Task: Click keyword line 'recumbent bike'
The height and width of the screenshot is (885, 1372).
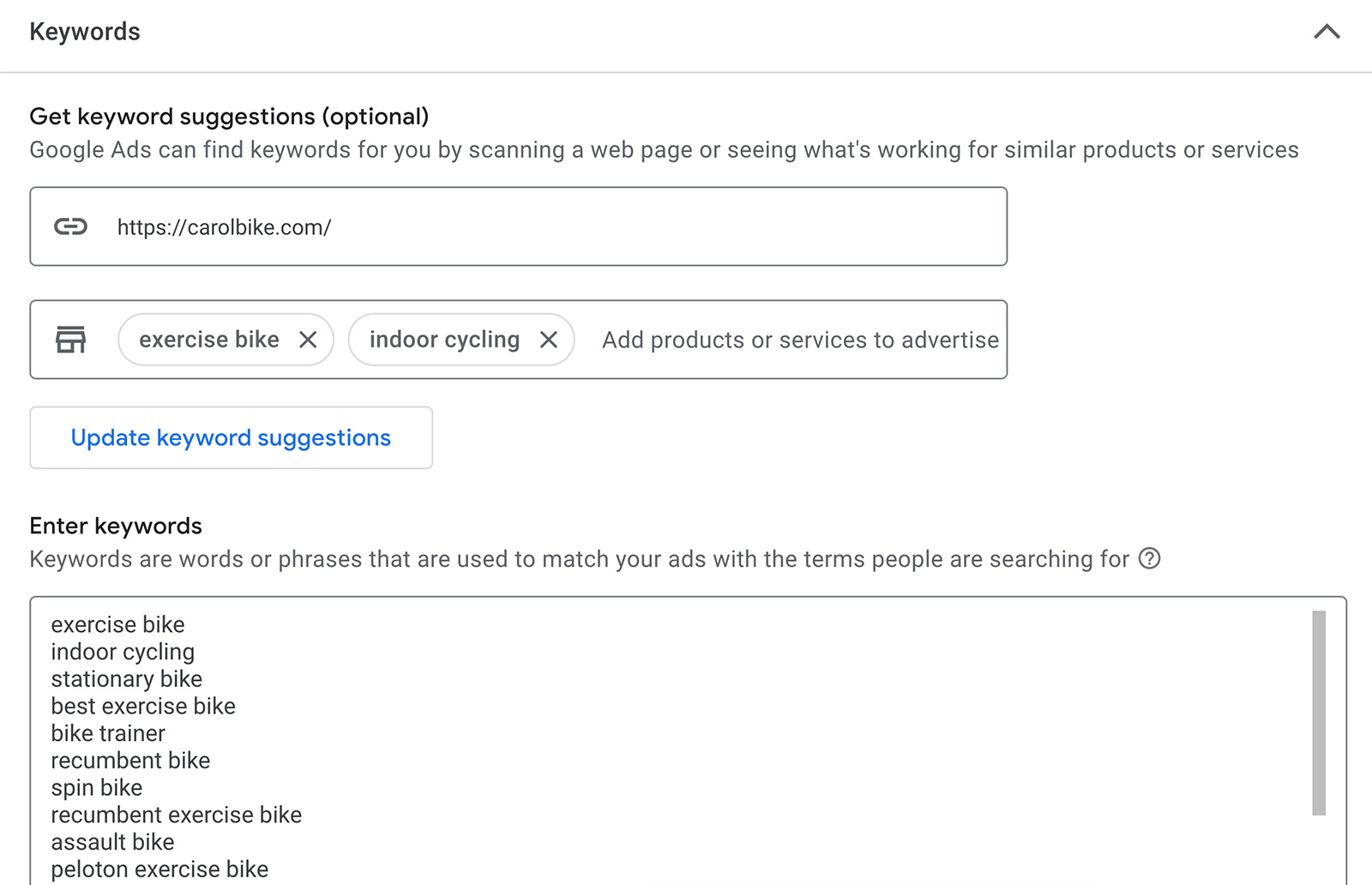Action: coord(130,761)
